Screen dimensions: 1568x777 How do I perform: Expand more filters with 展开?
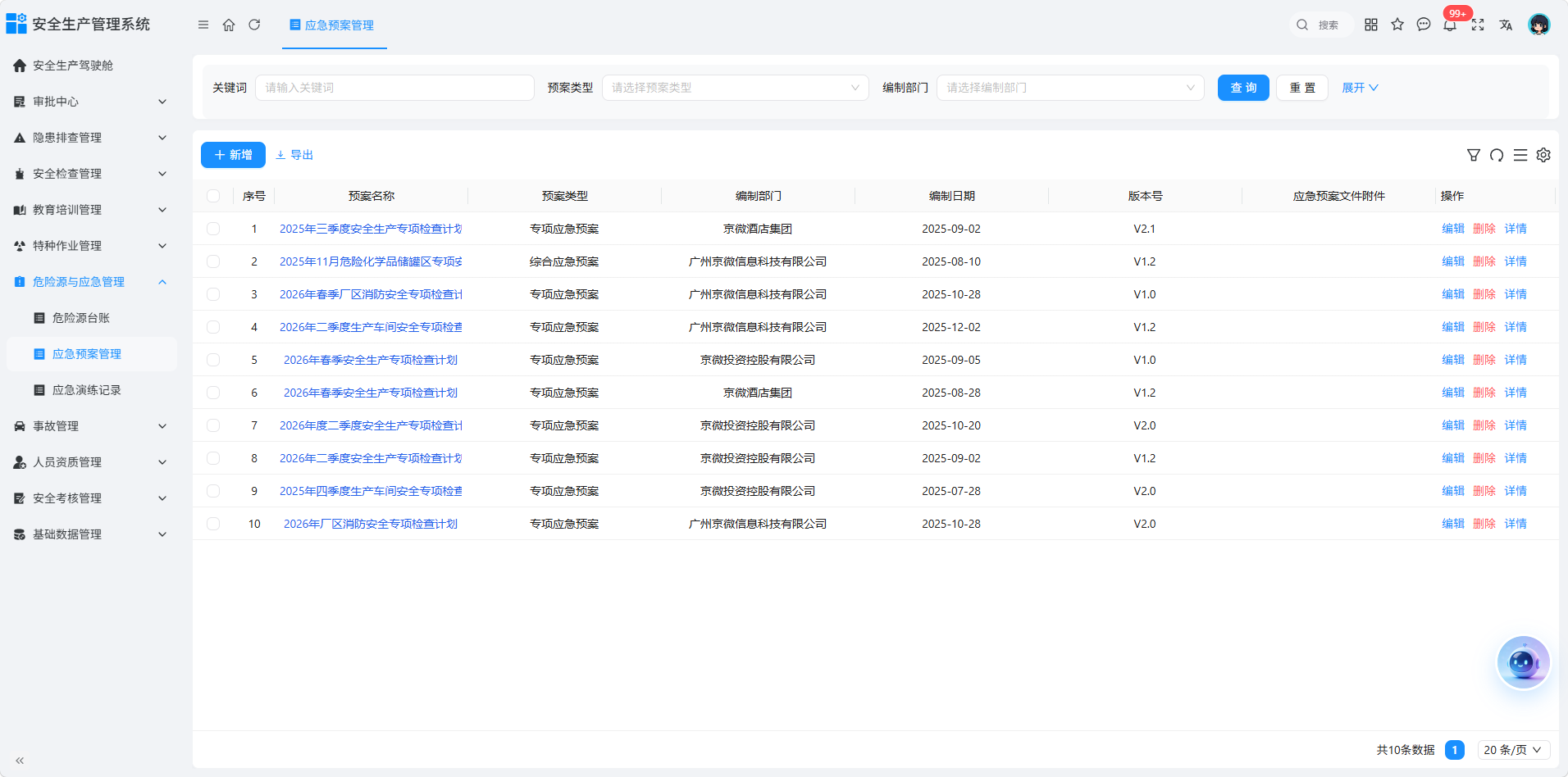[x=1360, y=88]
